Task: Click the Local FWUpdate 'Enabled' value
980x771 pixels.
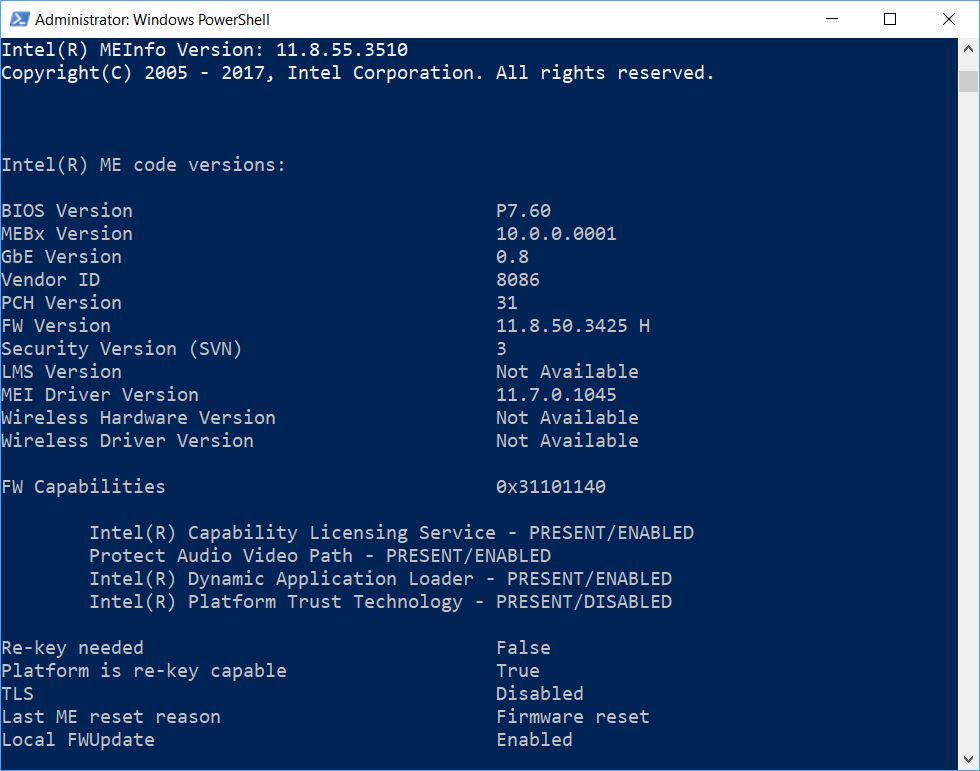Action: pos(534,740)
